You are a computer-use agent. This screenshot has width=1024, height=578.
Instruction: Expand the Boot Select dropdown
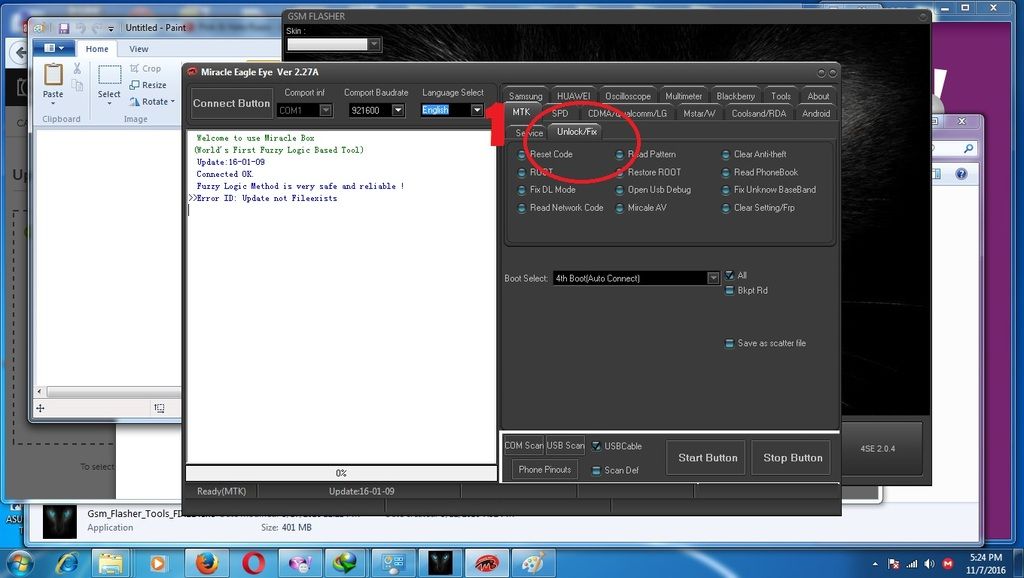[x=713, y=278]
